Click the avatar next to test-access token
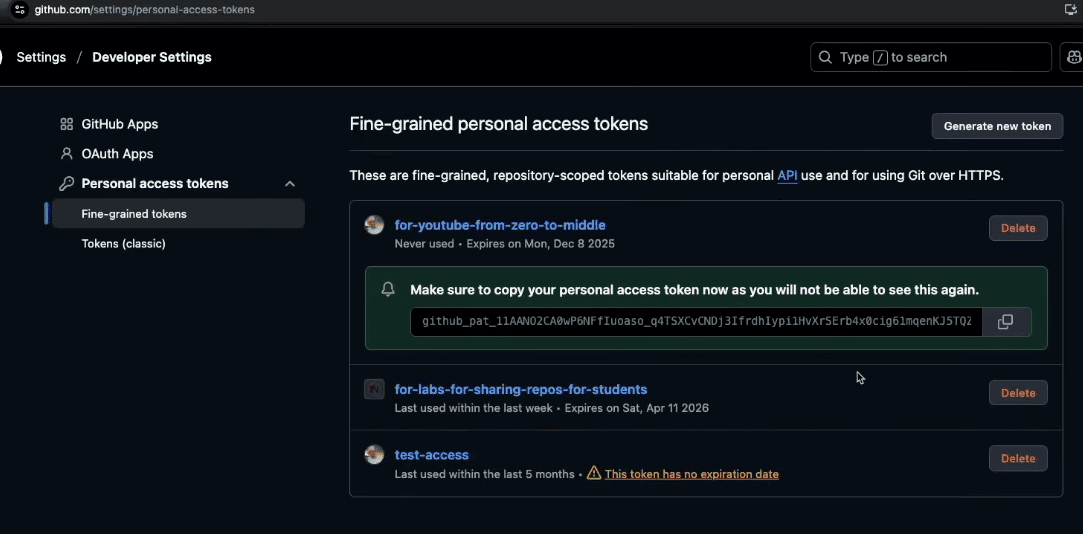 coord(374,455)
